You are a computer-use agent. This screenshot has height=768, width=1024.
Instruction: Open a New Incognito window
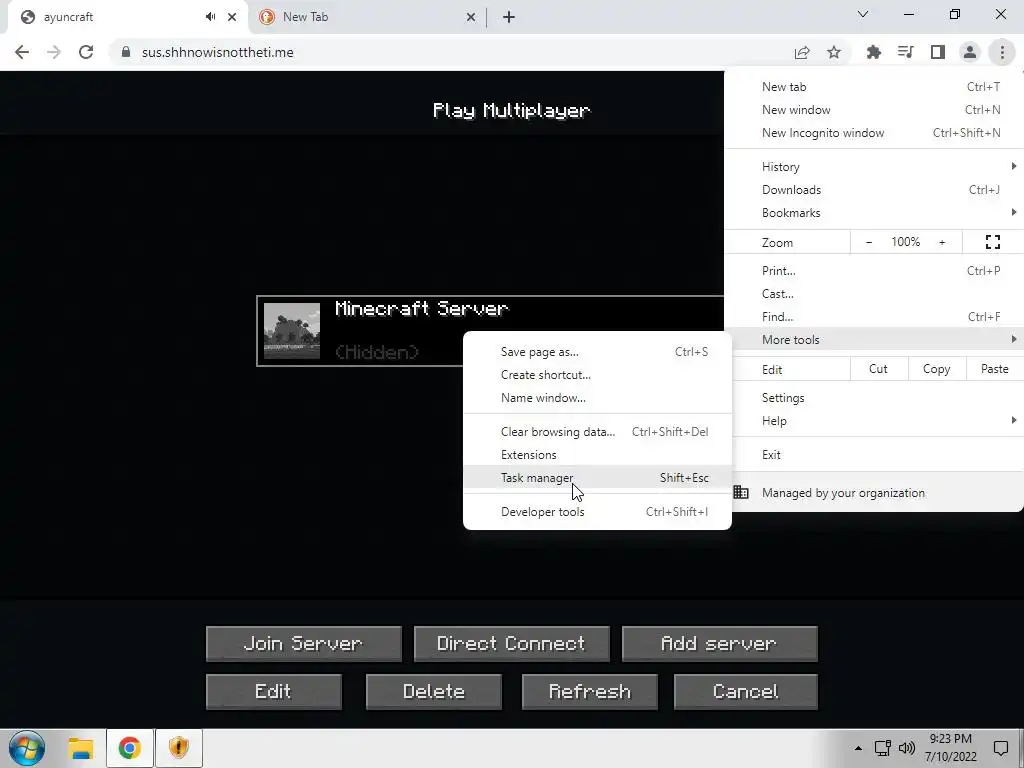(x=874, y=133)
